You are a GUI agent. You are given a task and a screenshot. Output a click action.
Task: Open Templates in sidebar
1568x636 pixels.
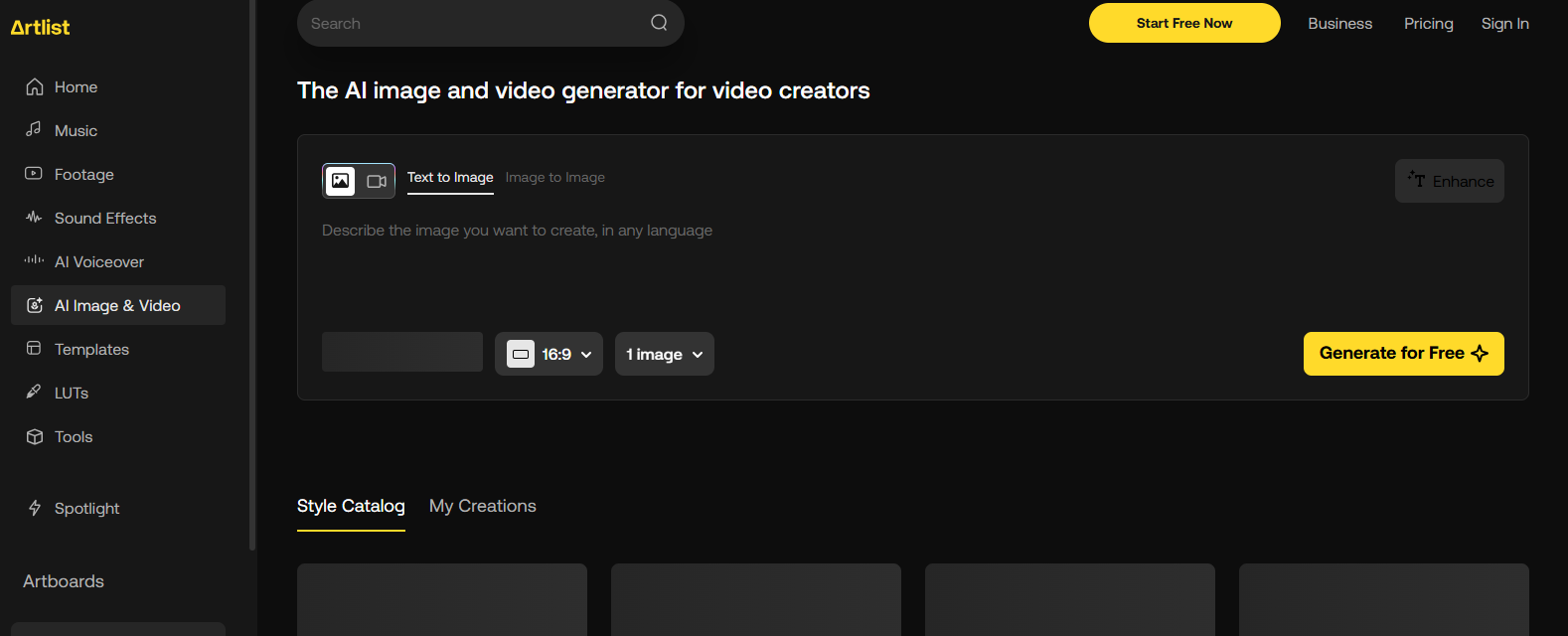(x=118, y=349)
